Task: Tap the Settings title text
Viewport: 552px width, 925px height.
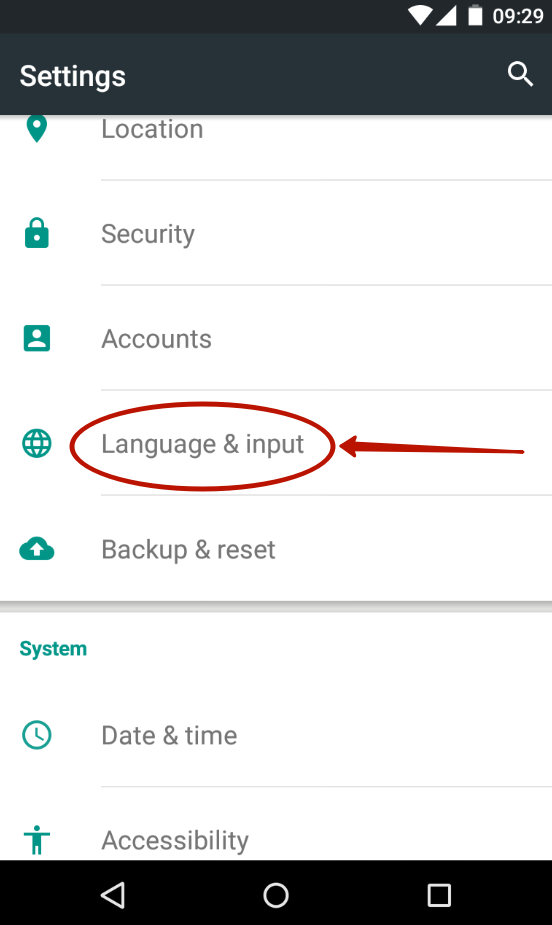Action: (73, 76)
